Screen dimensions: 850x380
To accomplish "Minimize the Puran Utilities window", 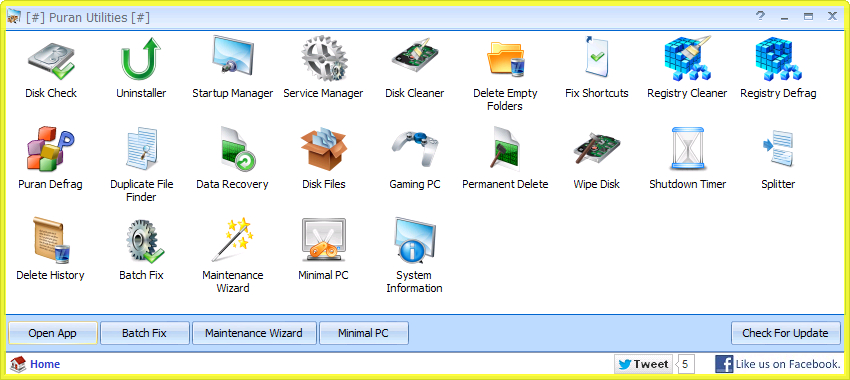I will point(784,17).
